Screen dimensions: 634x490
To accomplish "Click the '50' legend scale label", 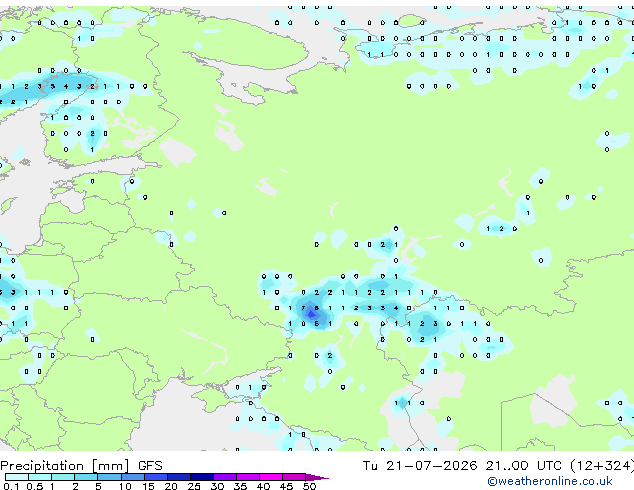I will coord(309,486).
